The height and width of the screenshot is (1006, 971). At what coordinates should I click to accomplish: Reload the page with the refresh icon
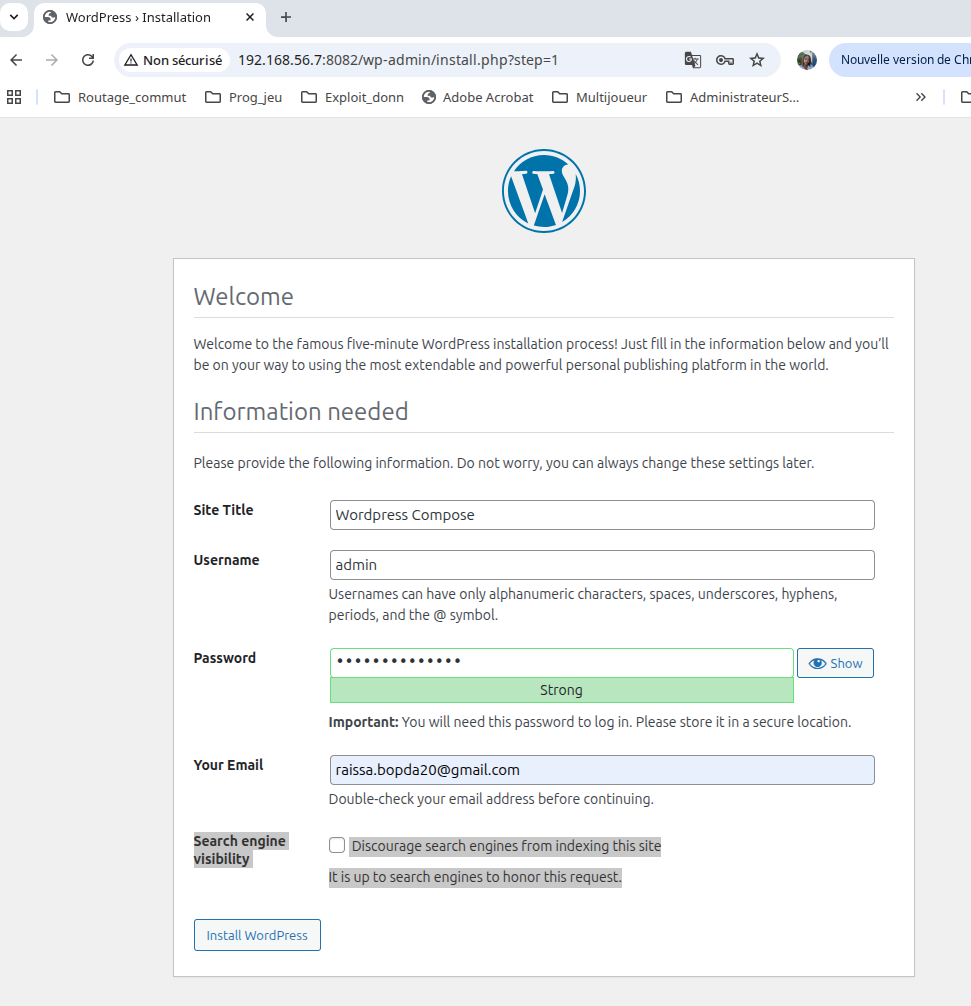point(88,60)
